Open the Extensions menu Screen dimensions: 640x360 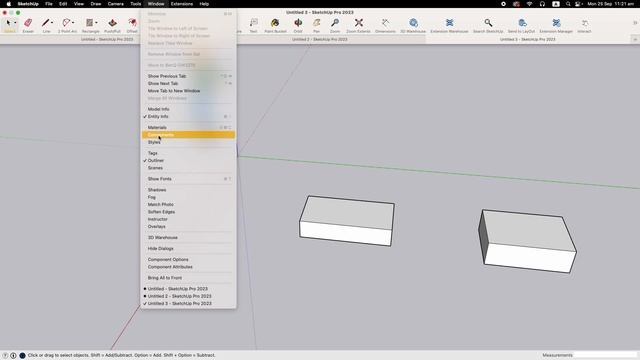182,4
